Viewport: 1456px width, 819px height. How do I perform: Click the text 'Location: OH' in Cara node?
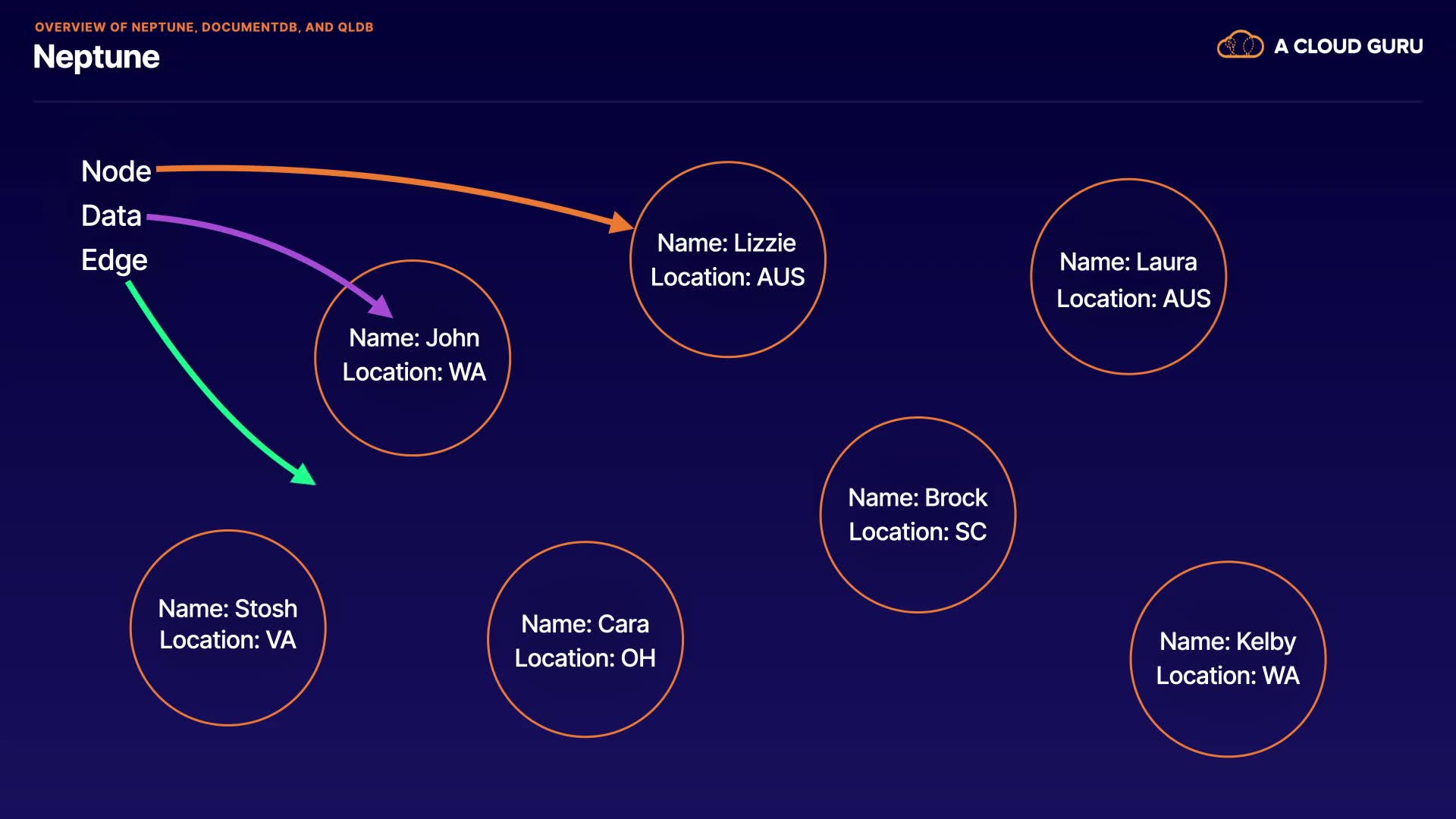585,658
